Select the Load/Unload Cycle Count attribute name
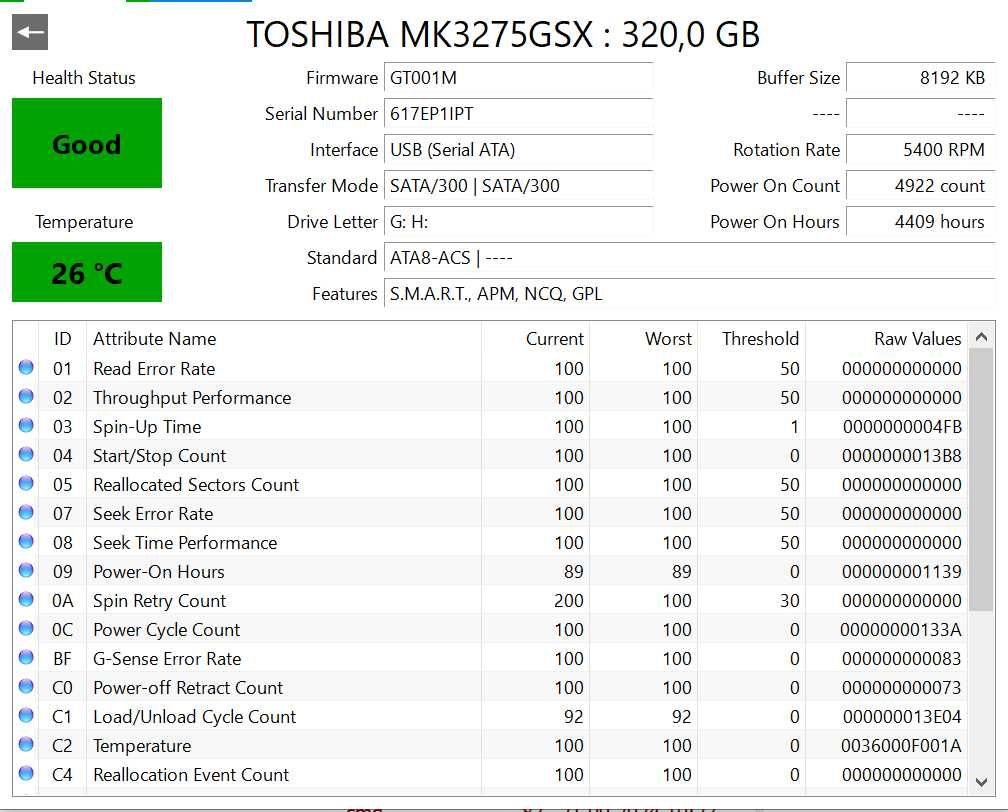This screenshot has height=812, width=1008. coord(195,717)
